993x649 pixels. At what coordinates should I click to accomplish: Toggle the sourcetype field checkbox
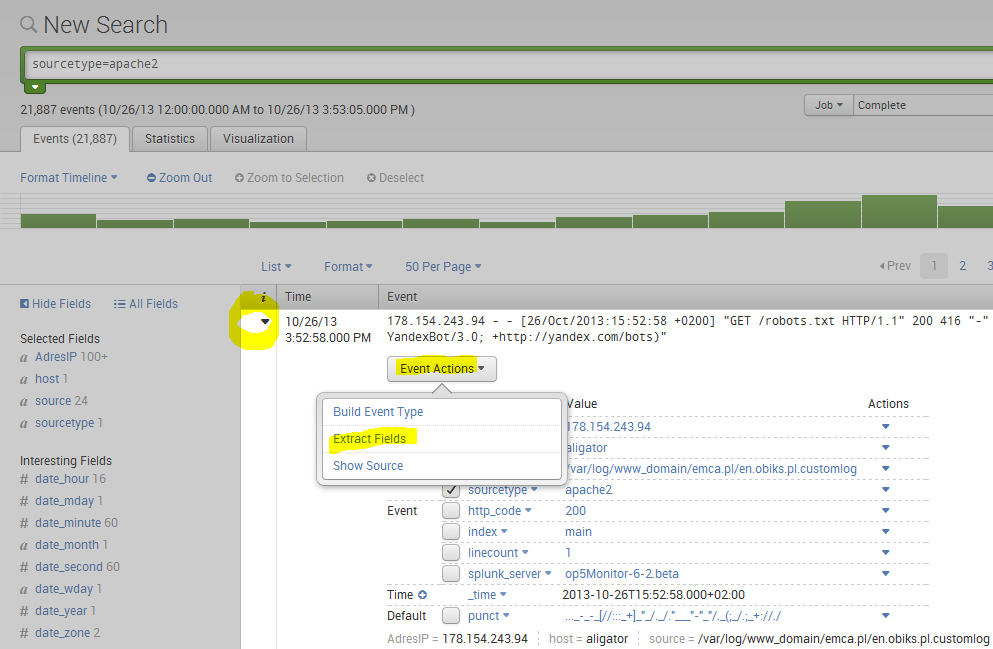pyautogui.click(x=451, y=490)
